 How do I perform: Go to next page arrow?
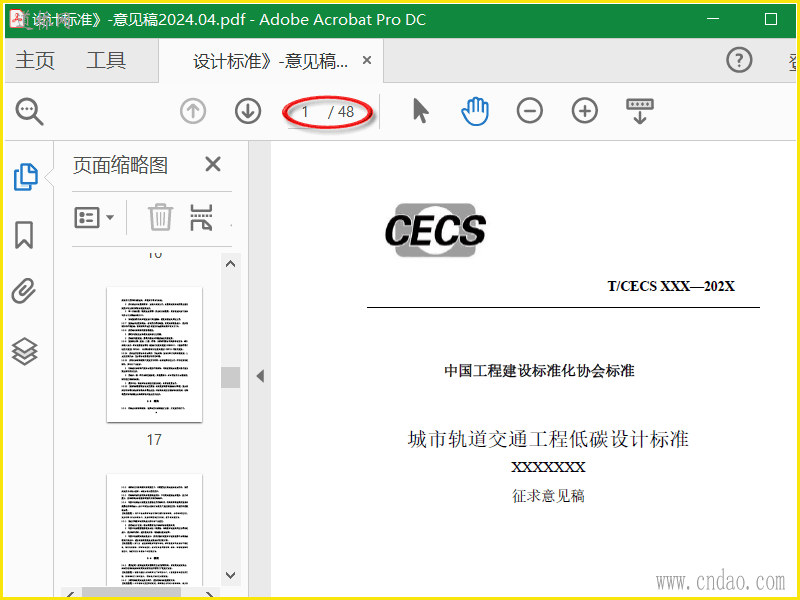pos(248,111)
